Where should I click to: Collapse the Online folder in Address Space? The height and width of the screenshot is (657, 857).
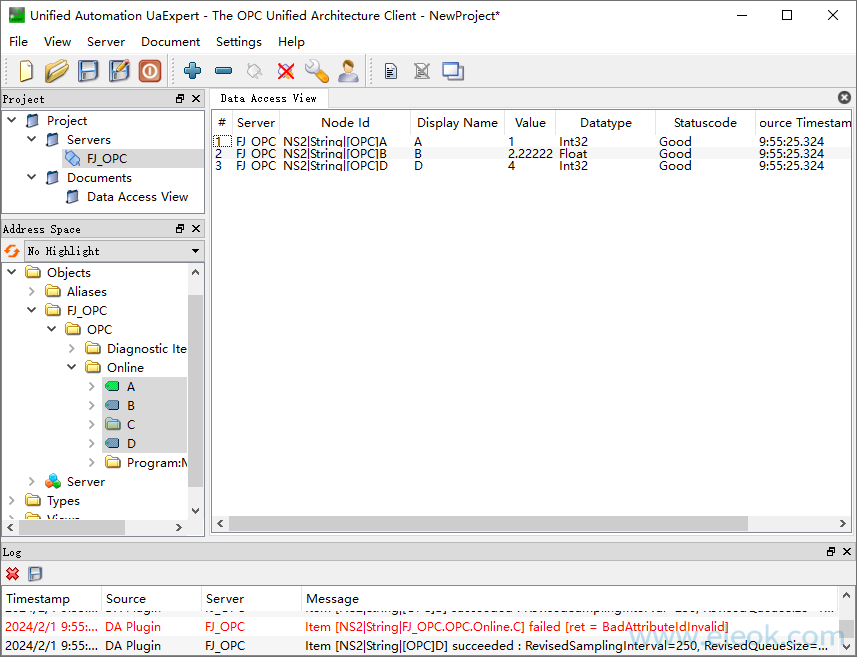pos(72,367)
